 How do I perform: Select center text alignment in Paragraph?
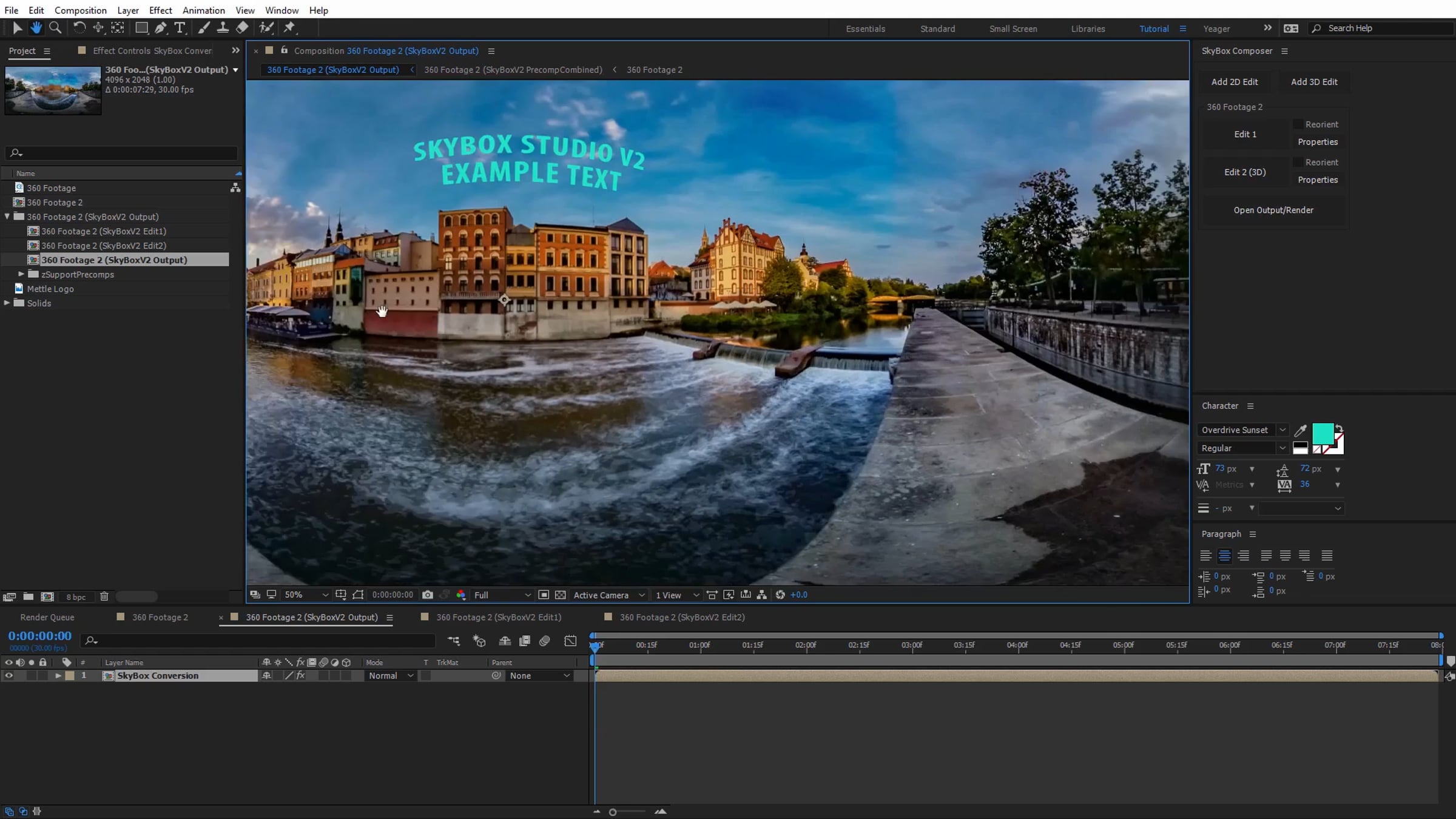click(x=1224, y=556)
